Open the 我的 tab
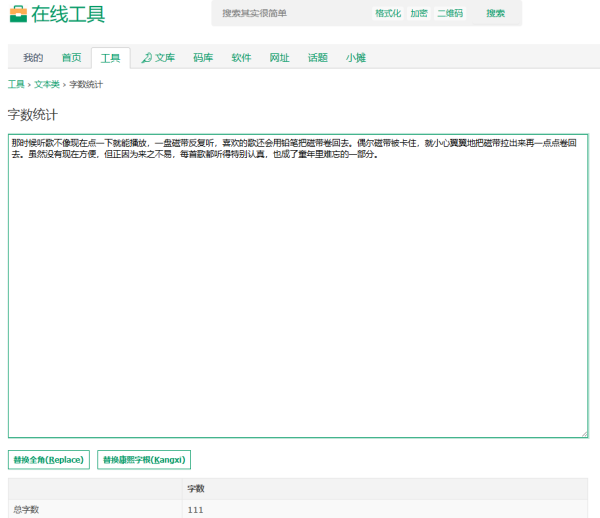The width and height of the screenshot is (600, 518). [33, 58]
